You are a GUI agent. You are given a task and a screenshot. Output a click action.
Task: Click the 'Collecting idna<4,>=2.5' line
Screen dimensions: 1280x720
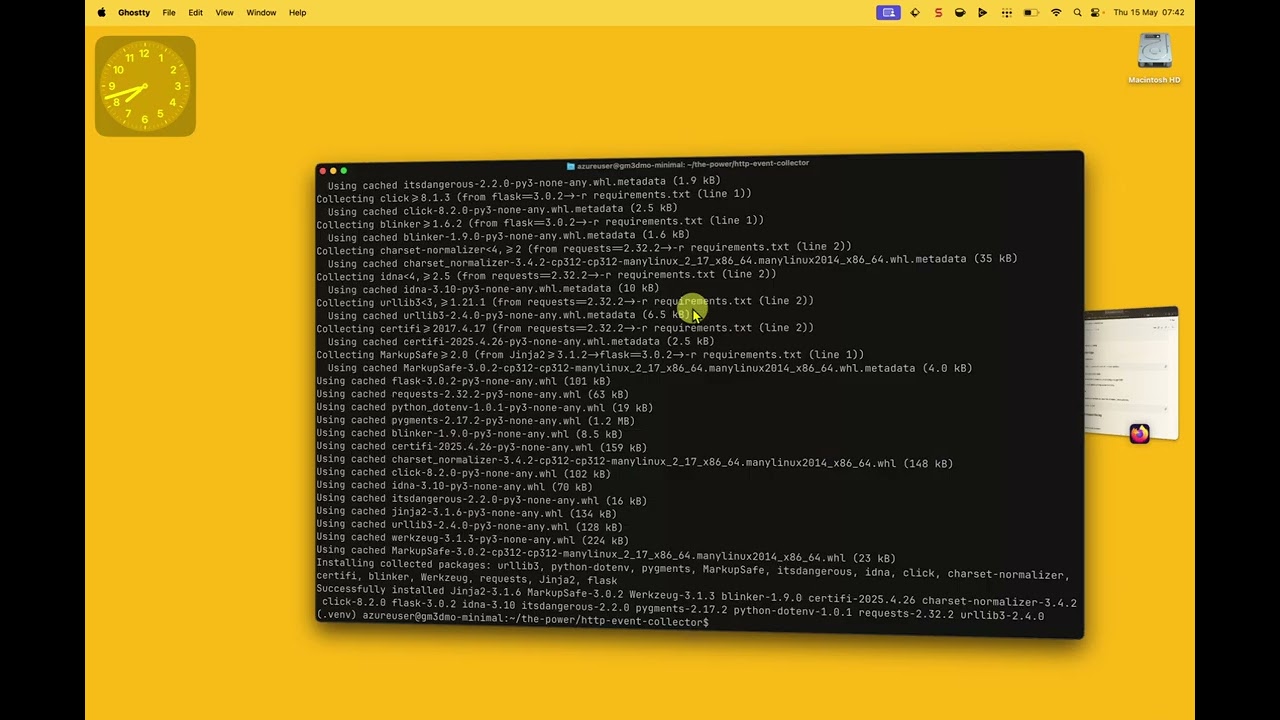(x=546, y=275)
